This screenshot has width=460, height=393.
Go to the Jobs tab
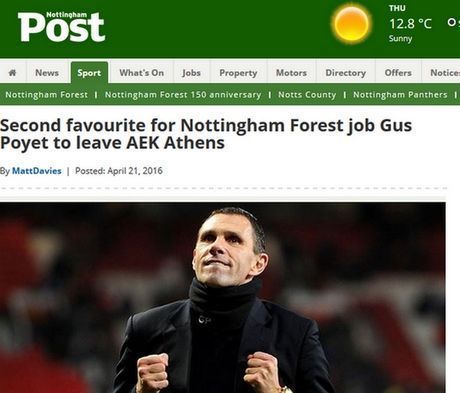coord(191,72)
